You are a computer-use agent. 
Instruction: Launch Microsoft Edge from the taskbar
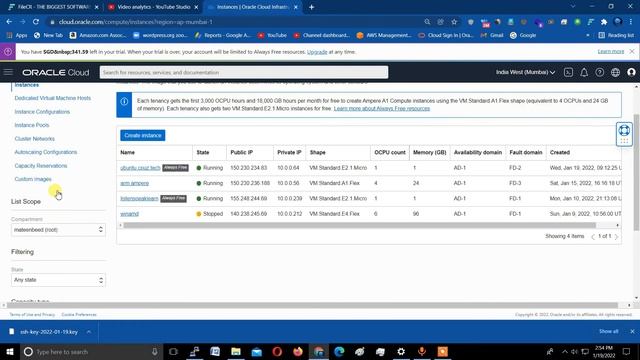click(x=339, y=351)
